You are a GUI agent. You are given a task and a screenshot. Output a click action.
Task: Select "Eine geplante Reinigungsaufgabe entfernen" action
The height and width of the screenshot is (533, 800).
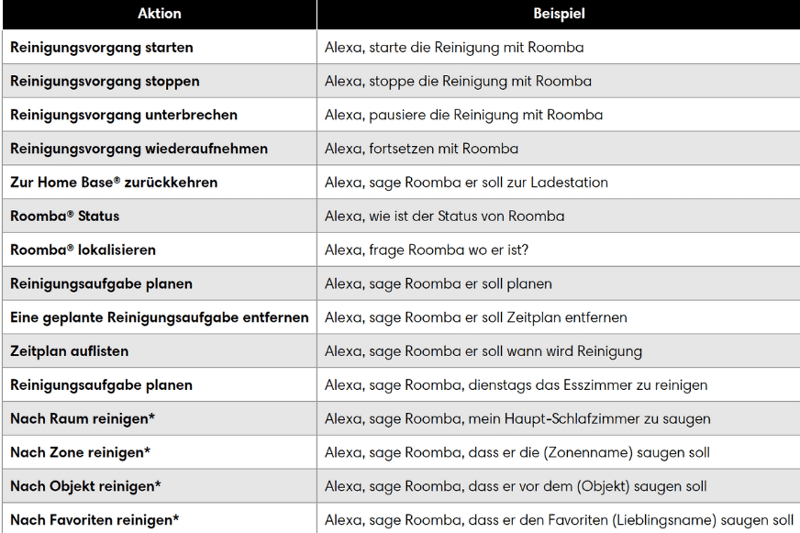tap(159, 317)
